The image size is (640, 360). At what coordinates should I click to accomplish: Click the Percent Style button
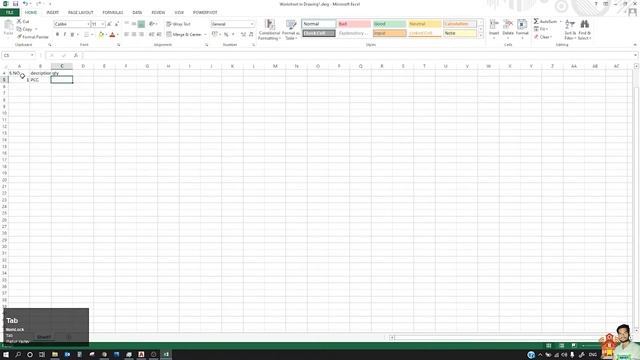226,35
